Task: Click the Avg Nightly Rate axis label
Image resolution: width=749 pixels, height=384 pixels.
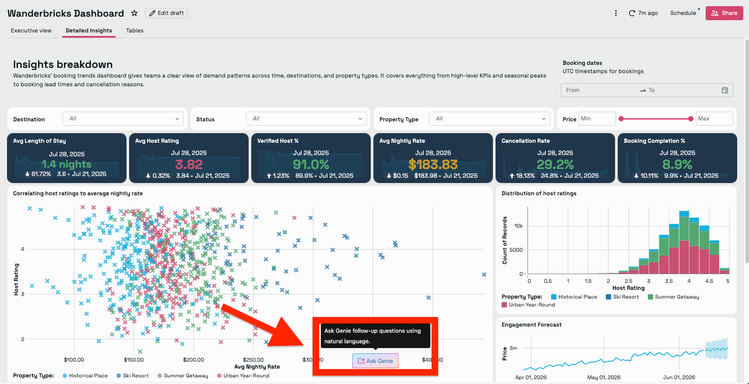Action: tap(257, 367)
